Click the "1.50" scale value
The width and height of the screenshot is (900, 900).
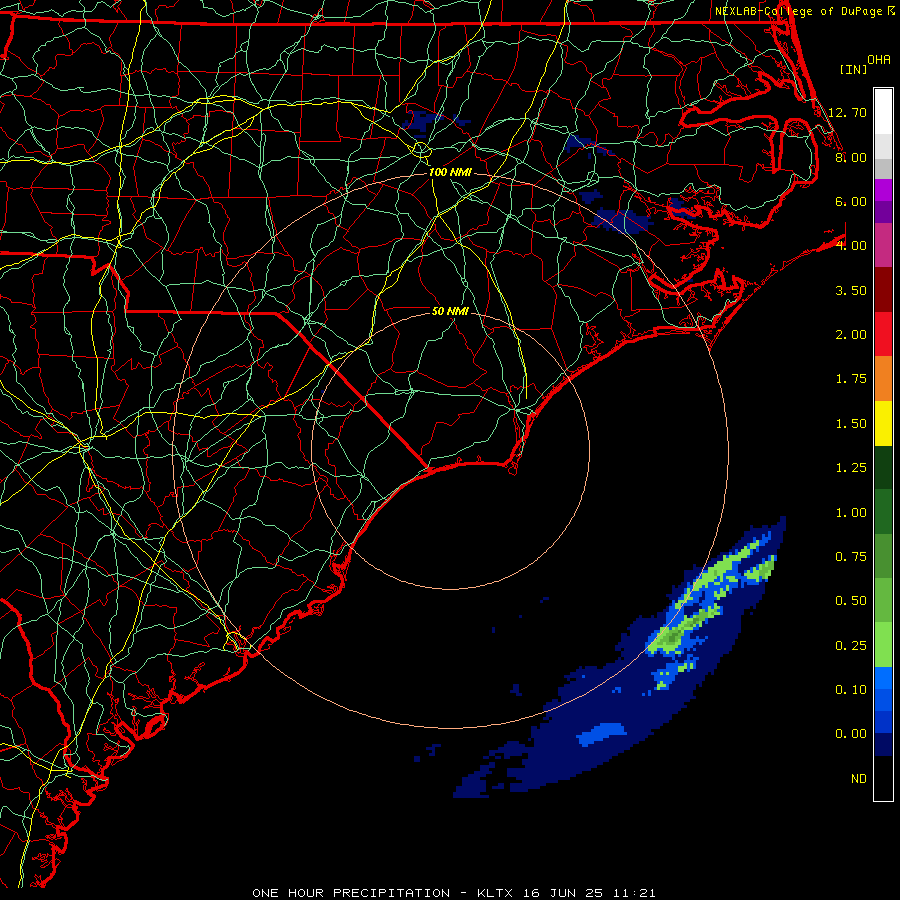click(851, 424)
